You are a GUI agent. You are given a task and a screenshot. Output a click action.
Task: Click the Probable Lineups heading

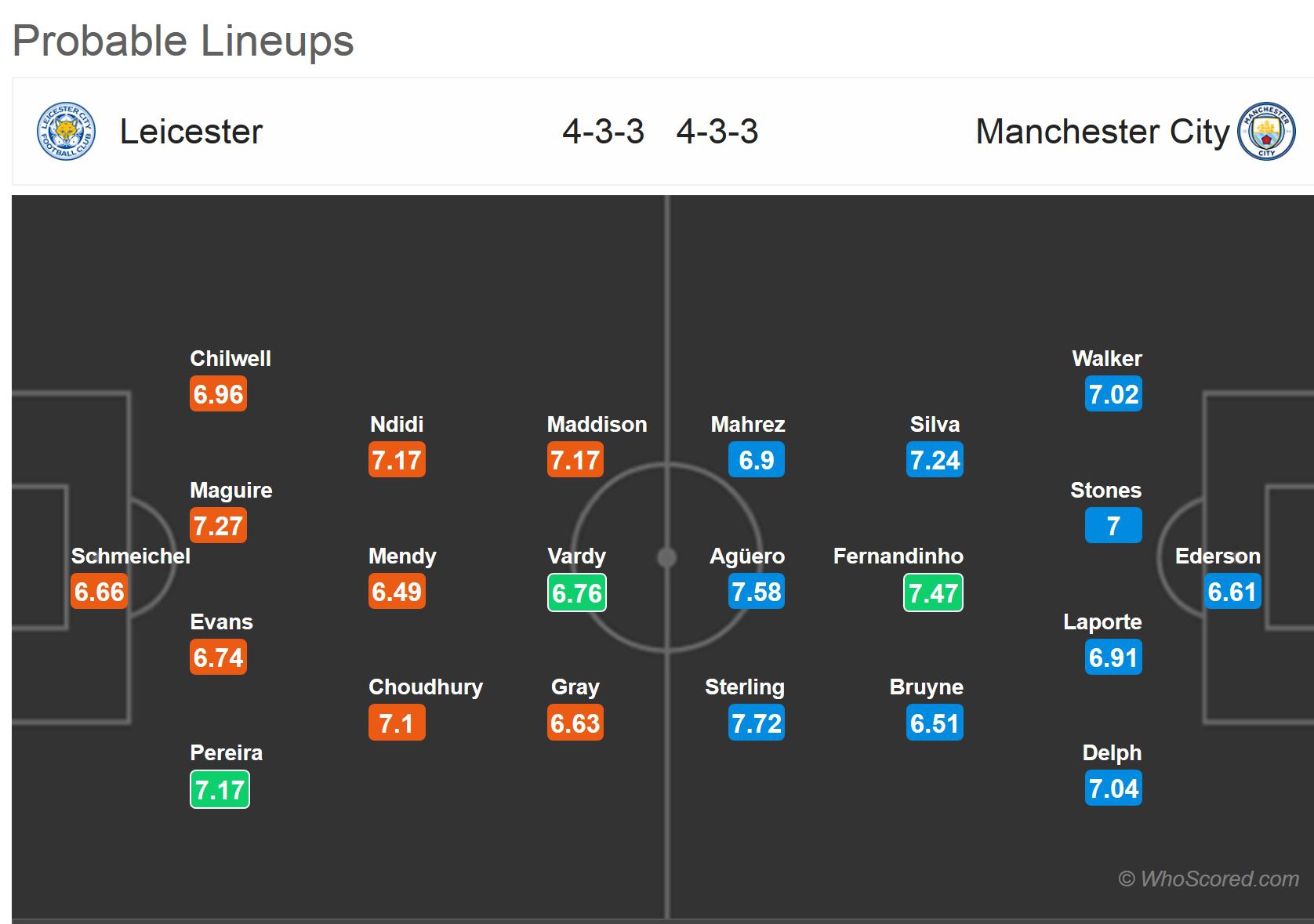coord(183,41)
